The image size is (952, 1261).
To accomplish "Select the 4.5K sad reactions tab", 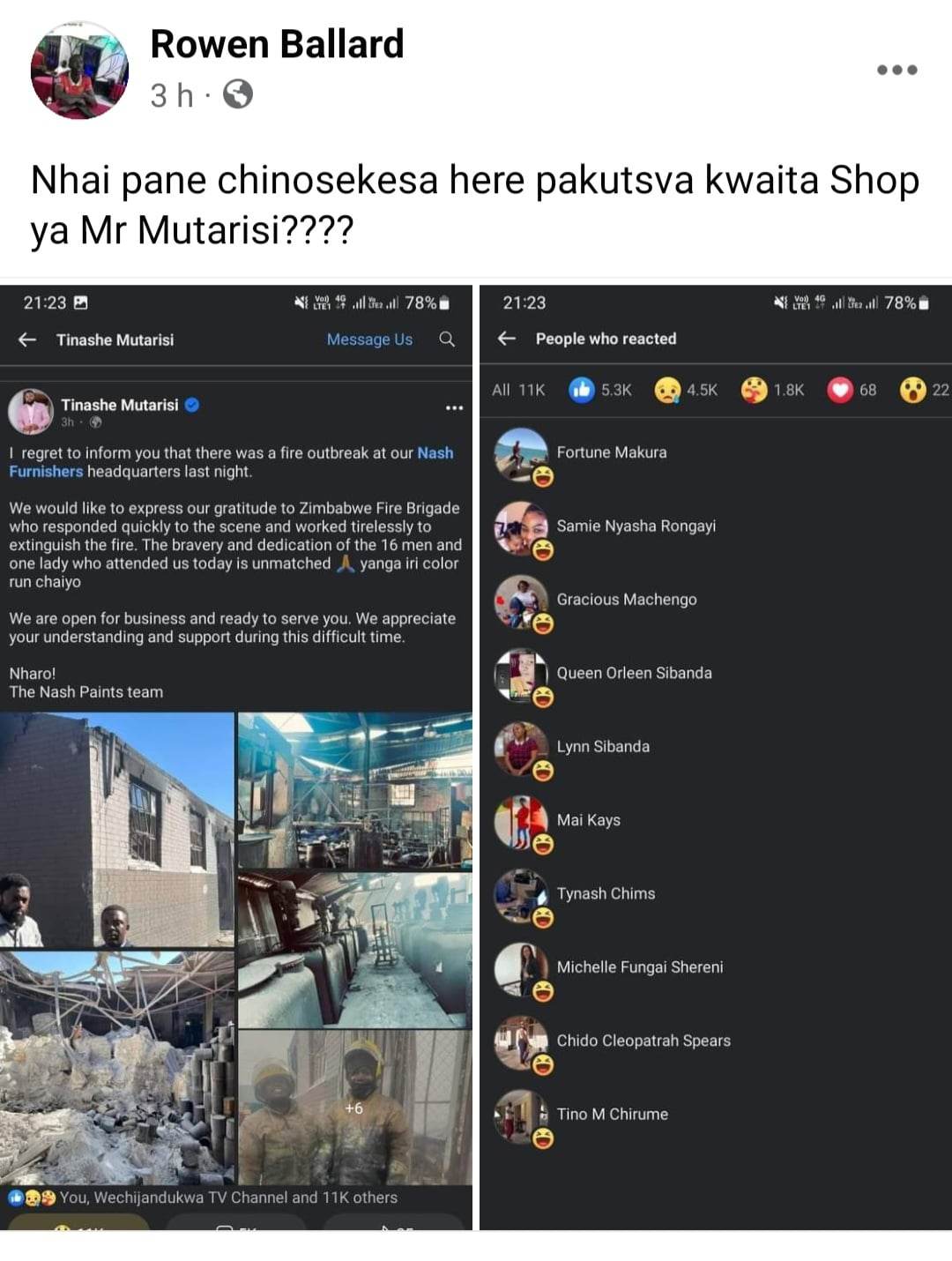I will (687, 390).
